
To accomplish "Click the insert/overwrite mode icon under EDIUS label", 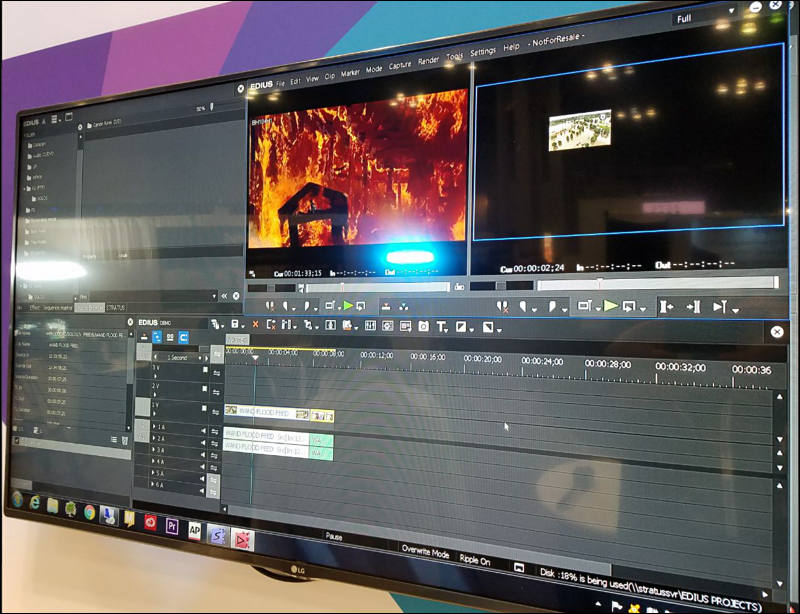I will 144,336.
